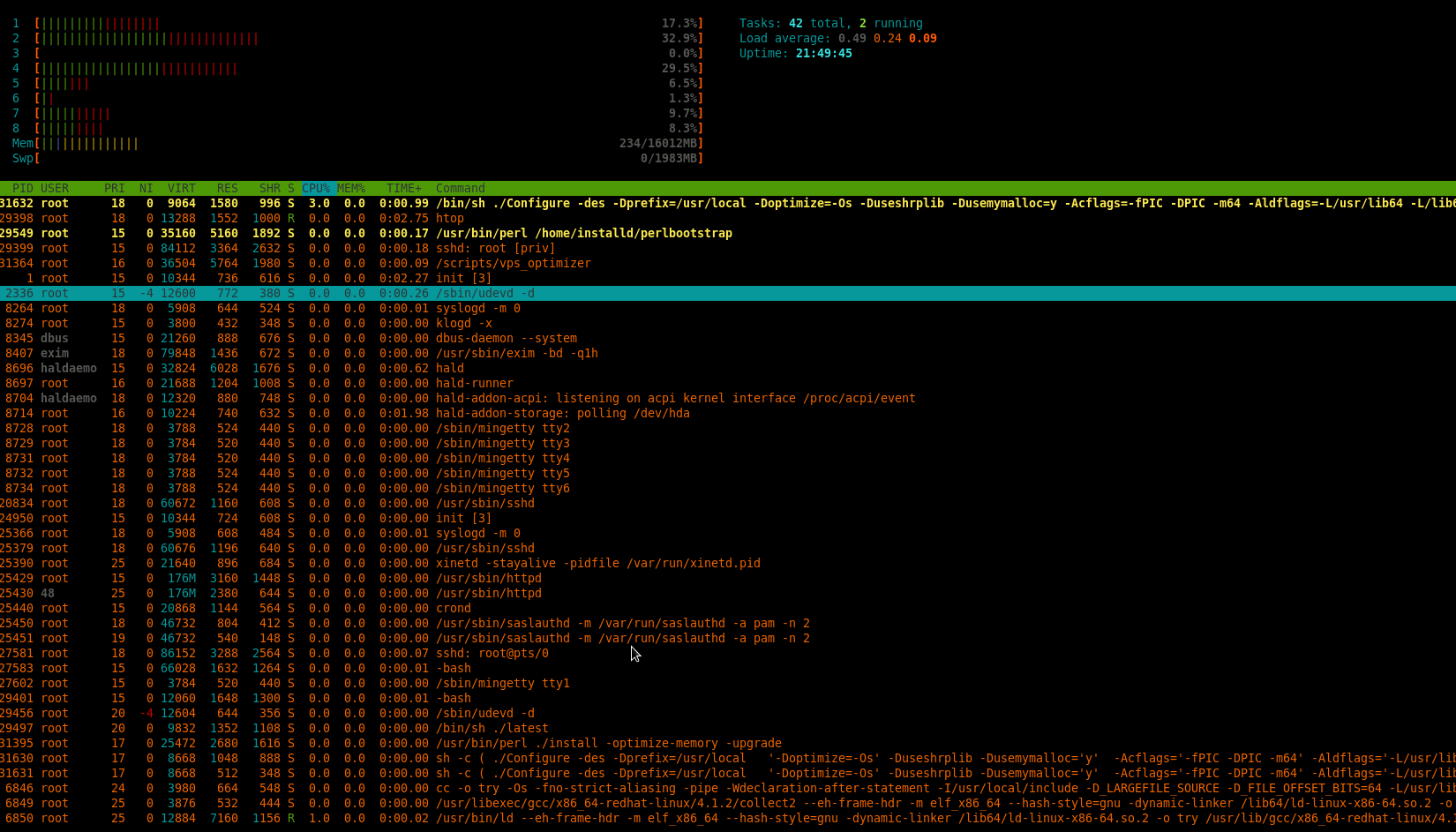Click the /scripts/vps_optimizer process row
This screenshot has height=832, width=1456.
[x=513, y=263]
